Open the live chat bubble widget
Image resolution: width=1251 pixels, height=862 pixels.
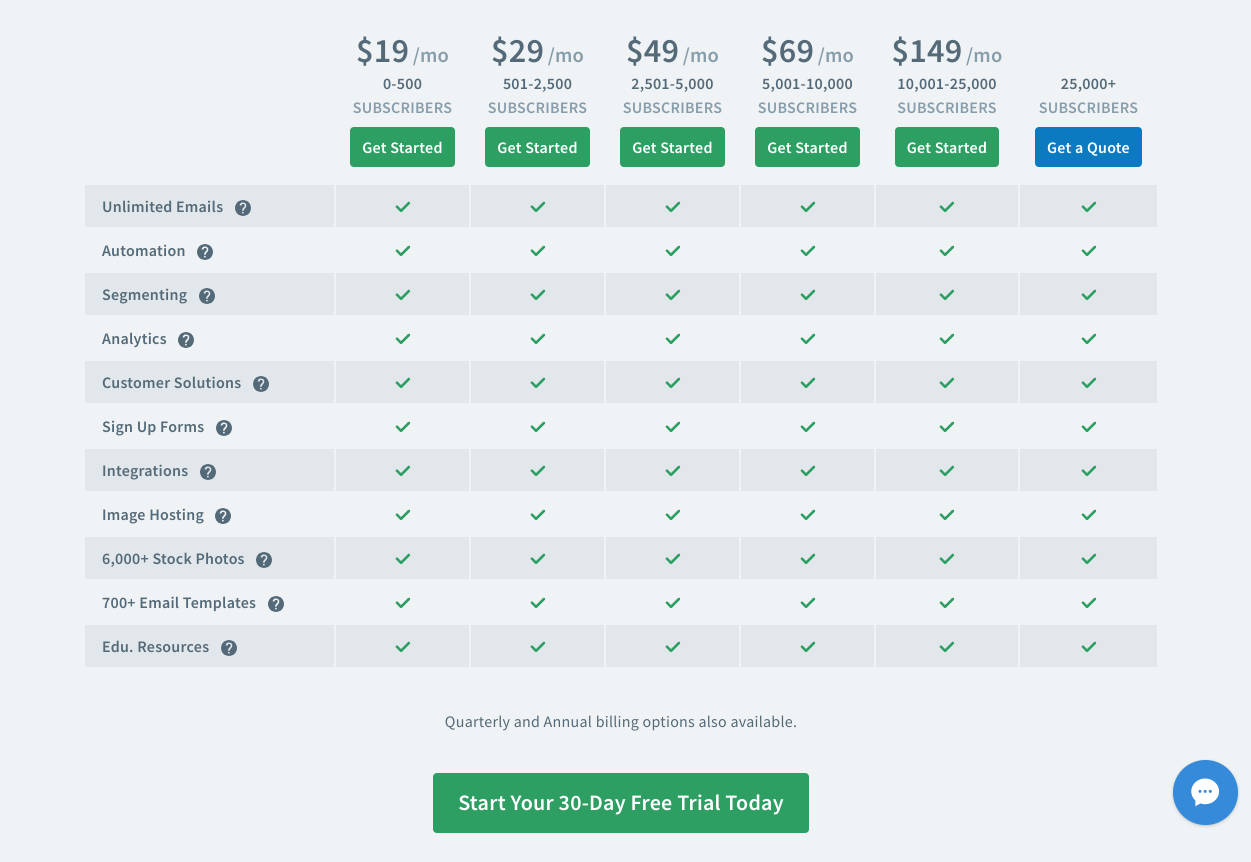tap(1205, 792)
